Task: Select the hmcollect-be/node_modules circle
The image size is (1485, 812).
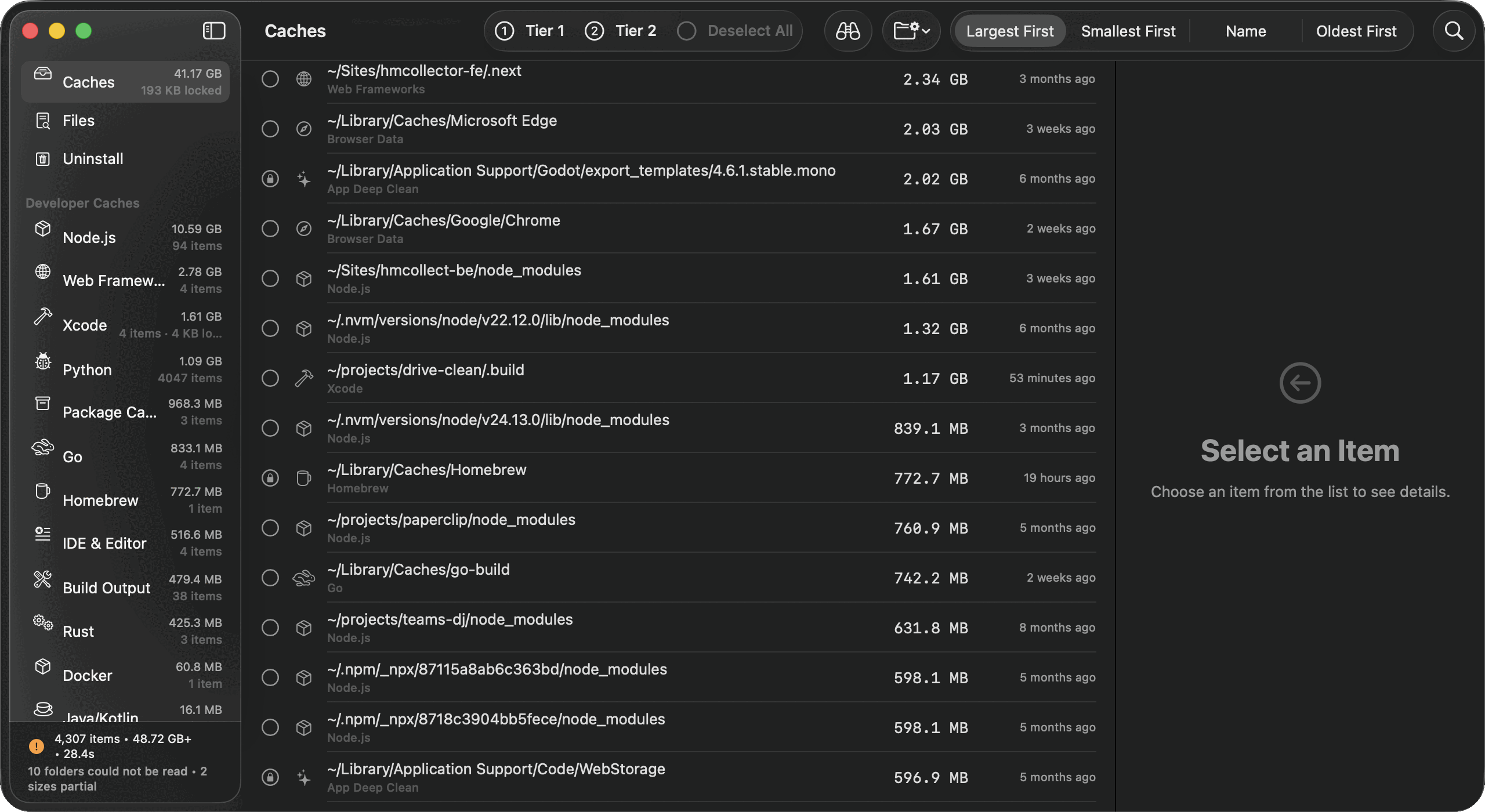Action: (270, 278)
